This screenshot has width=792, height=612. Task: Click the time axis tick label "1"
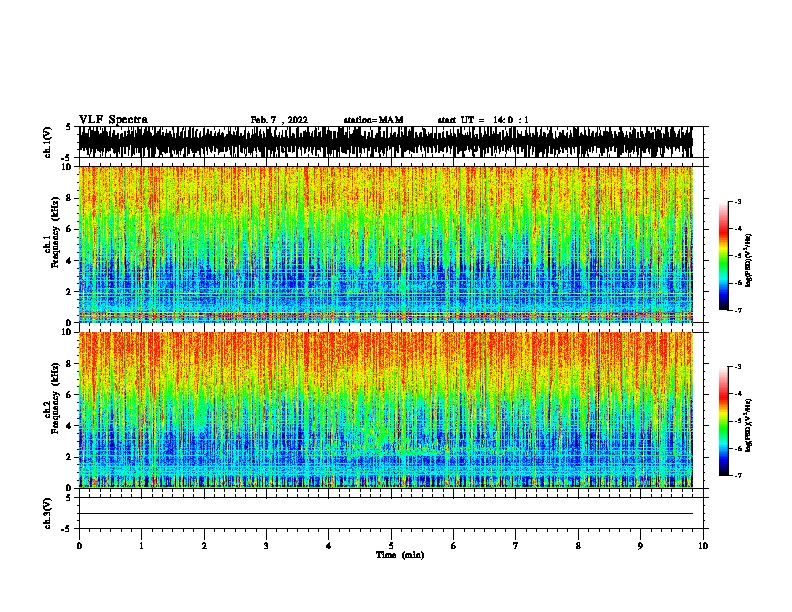click(141, 545)
